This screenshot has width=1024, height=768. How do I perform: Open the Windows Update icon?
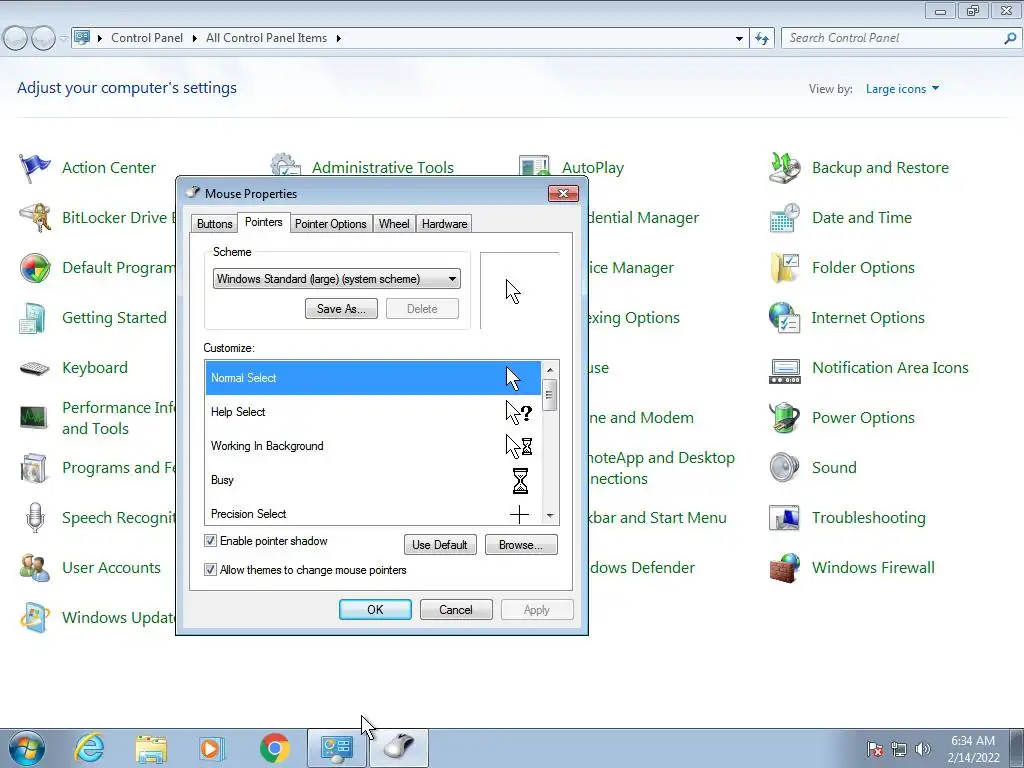pyautogui.click(x=35, y=618)
